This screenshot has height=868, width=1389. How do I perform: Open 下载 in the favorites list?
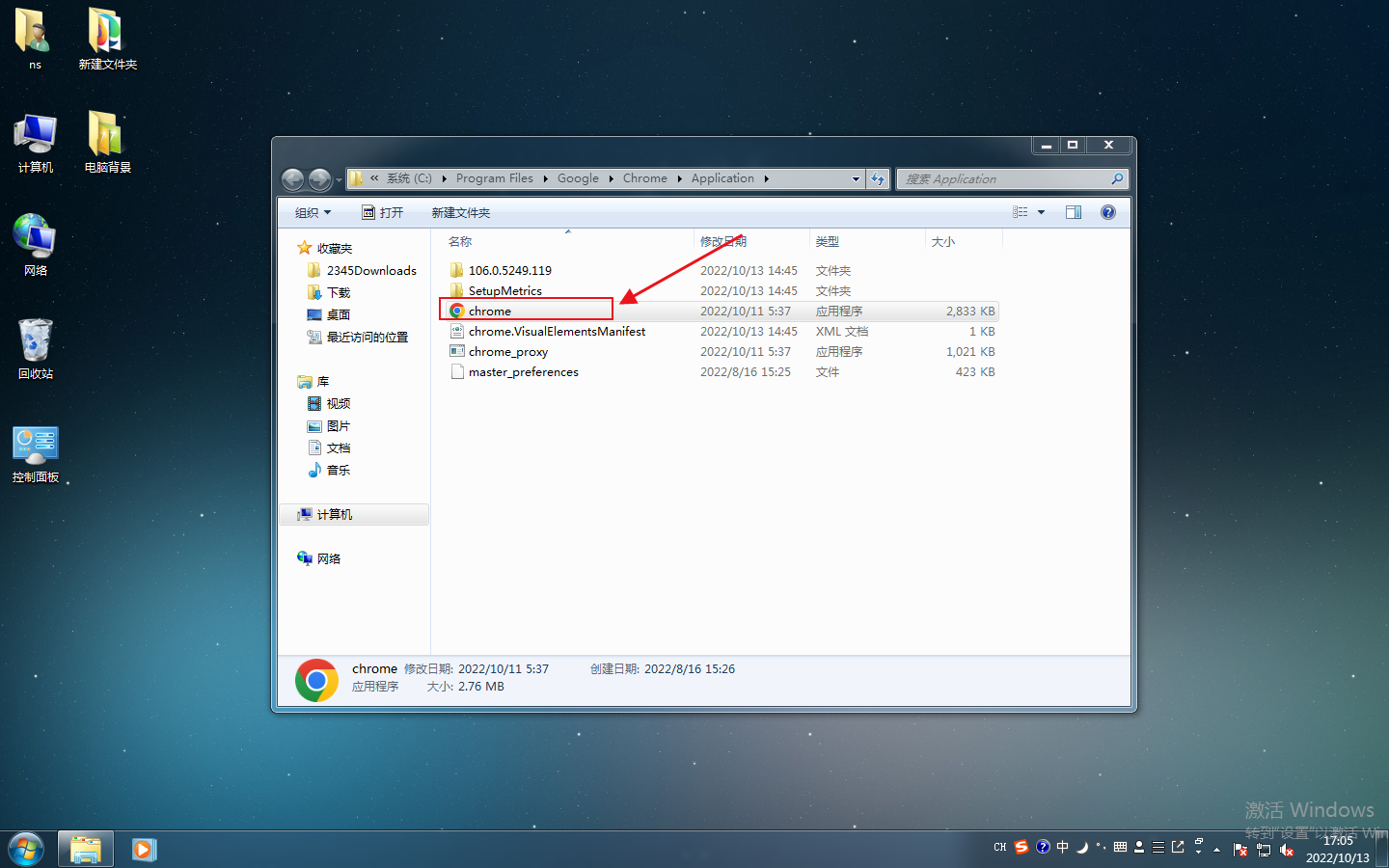point(329,292)
